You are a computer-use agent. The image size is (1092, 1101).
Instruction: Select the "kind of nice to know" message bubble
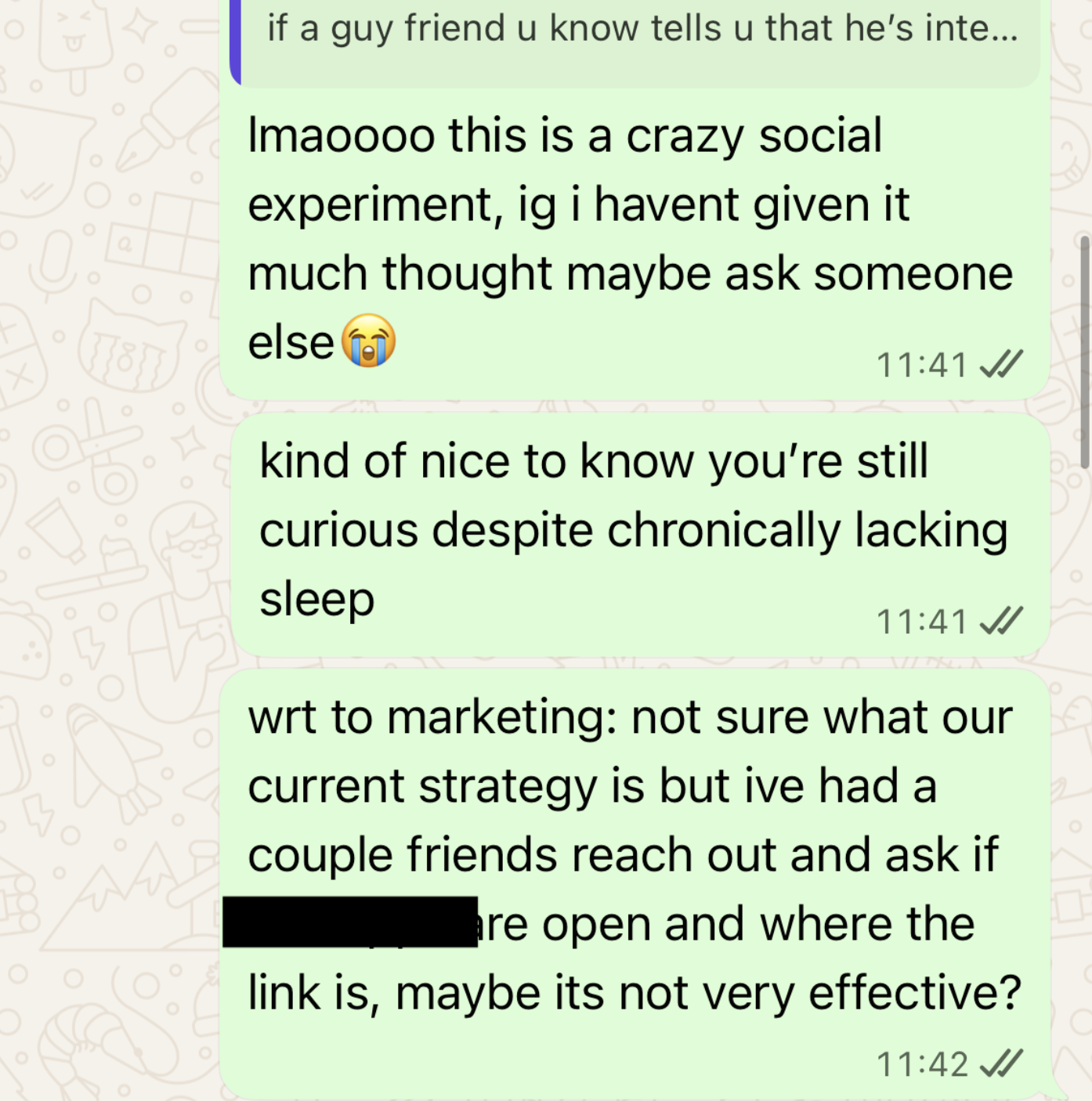tap(640, 535)
